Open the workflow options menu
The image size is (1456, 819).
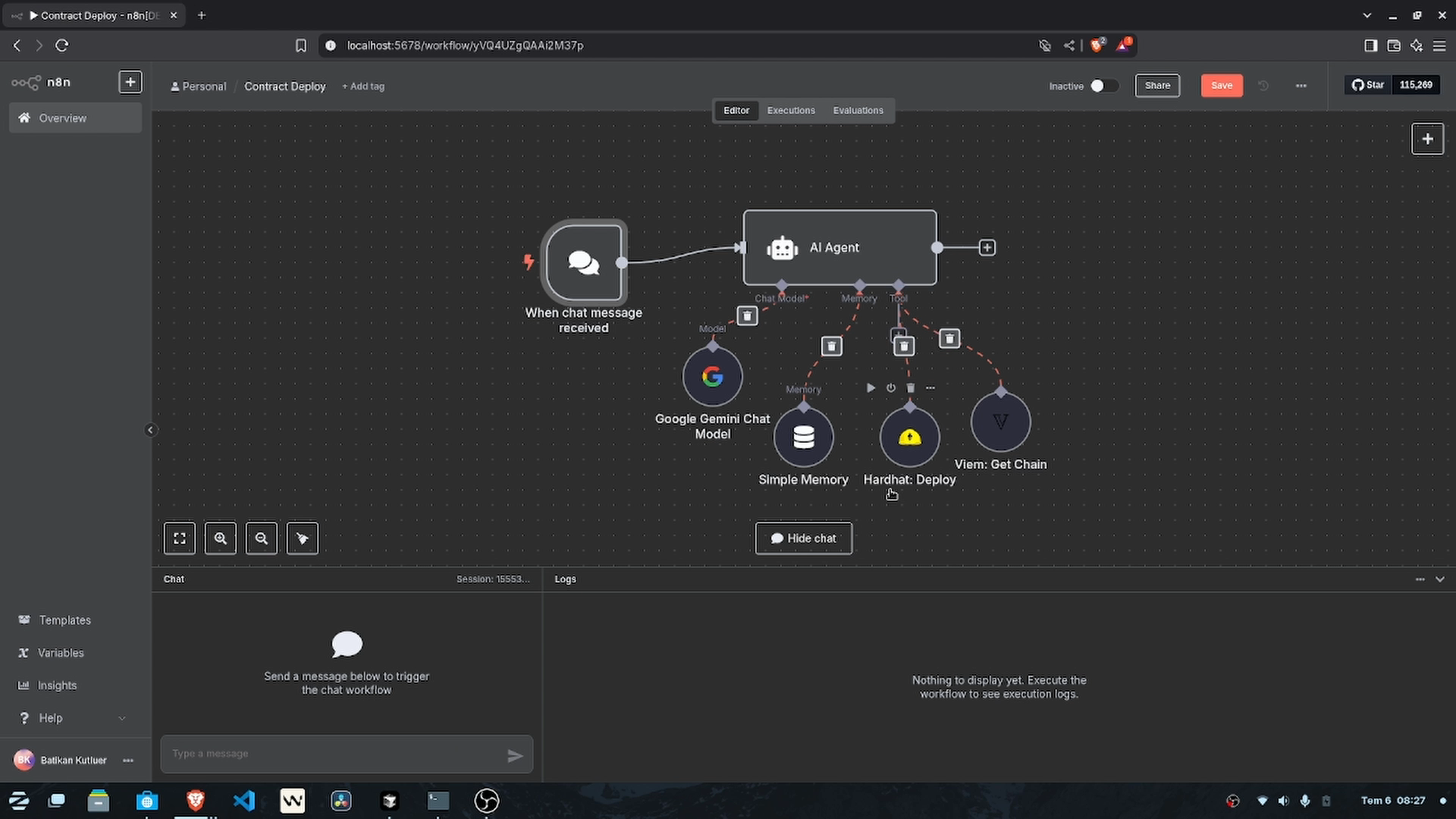pyautogui.click(x=1301, y=86)
